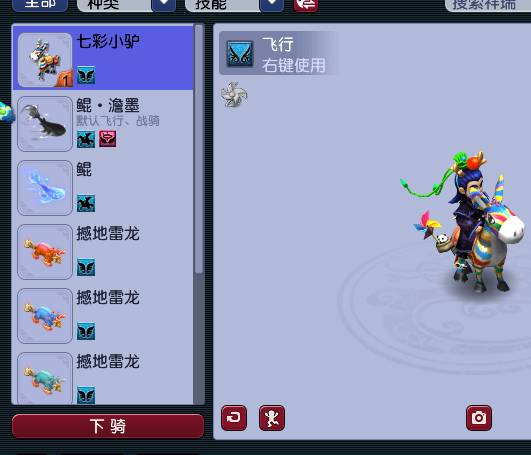Screen dimensions: 531x455
Task: Click the red swap sort icon
Action: point(306,5)
